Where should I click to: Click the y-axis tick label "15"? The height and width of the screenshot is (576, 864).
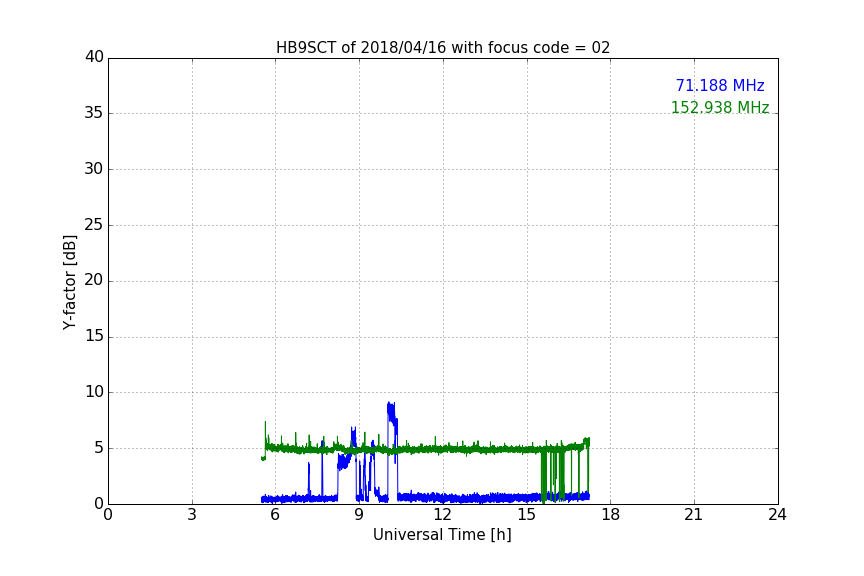[94, 336]
